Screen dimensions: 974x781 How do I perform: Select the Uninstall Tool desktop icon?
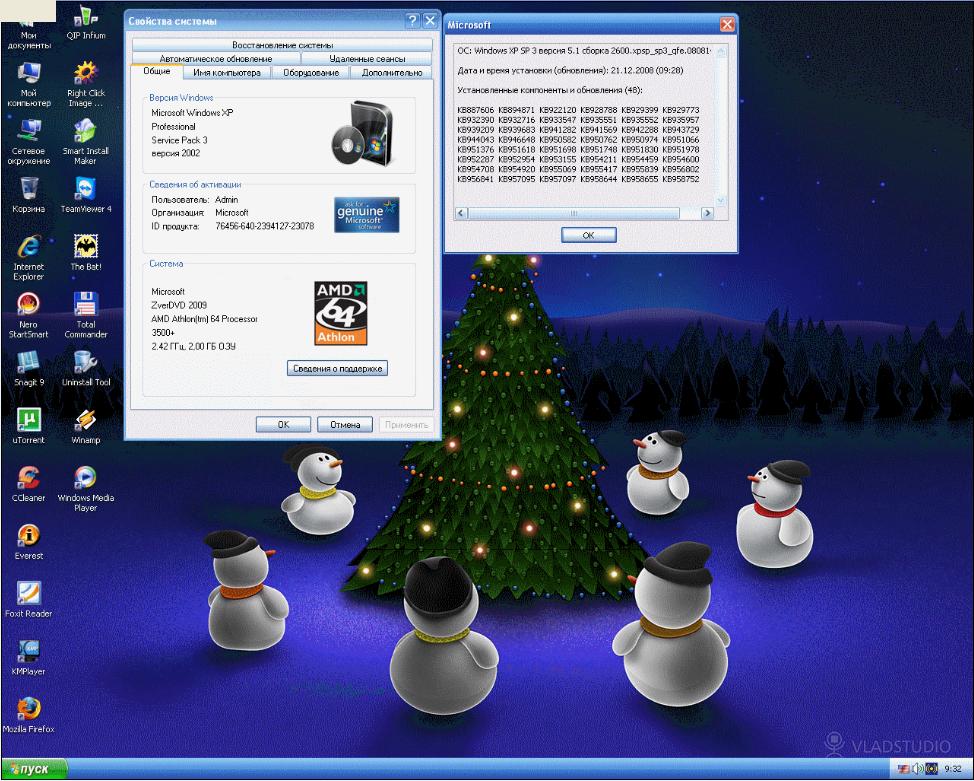tap(86, 368)
